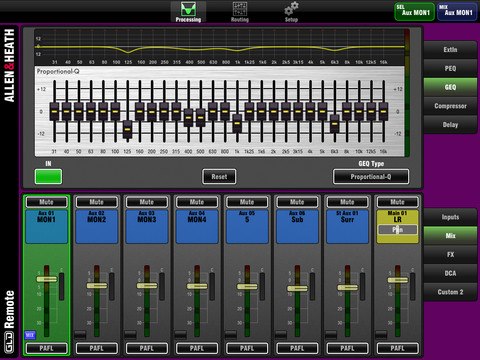
Task: Select the Aux 02 MON2 channel name block
Action: 97,226
